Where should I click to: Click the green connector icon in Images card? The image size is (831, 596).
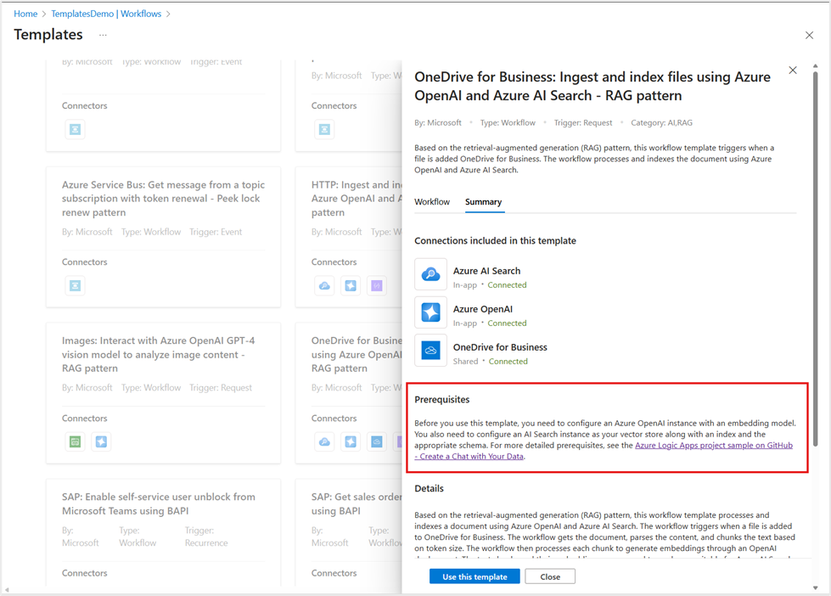tap(75, 441)
